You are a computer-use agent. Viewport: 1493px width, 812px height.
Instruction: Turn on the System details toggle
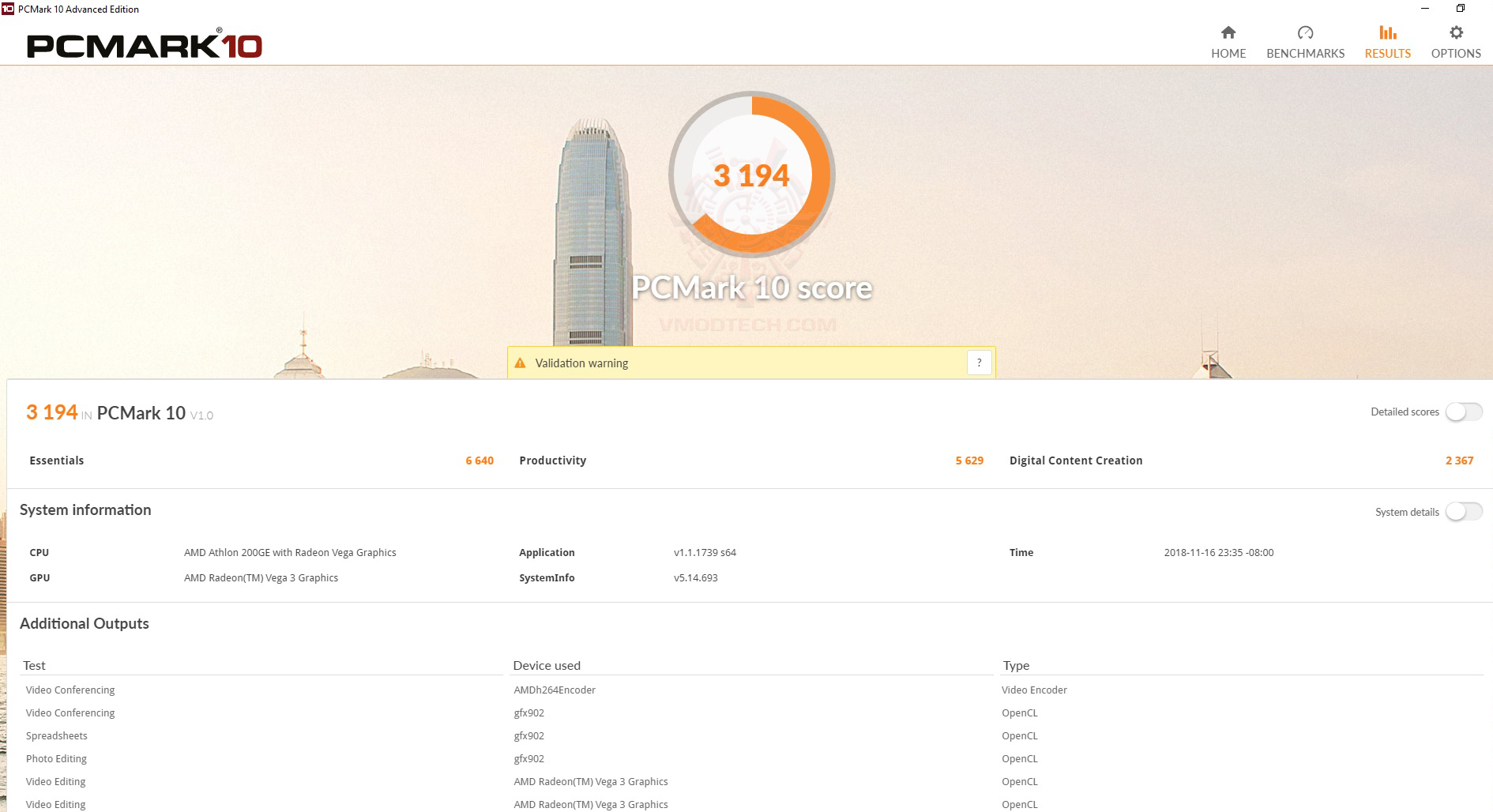pyautogui.click(x=1464, y=512)
